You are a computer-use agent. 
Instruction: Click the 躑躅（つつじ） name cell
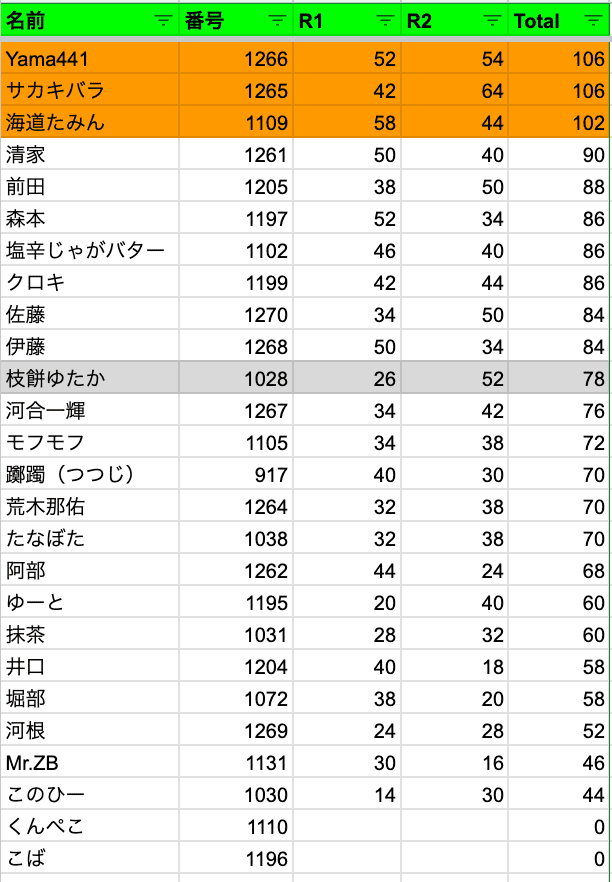[x=90, y=475]
